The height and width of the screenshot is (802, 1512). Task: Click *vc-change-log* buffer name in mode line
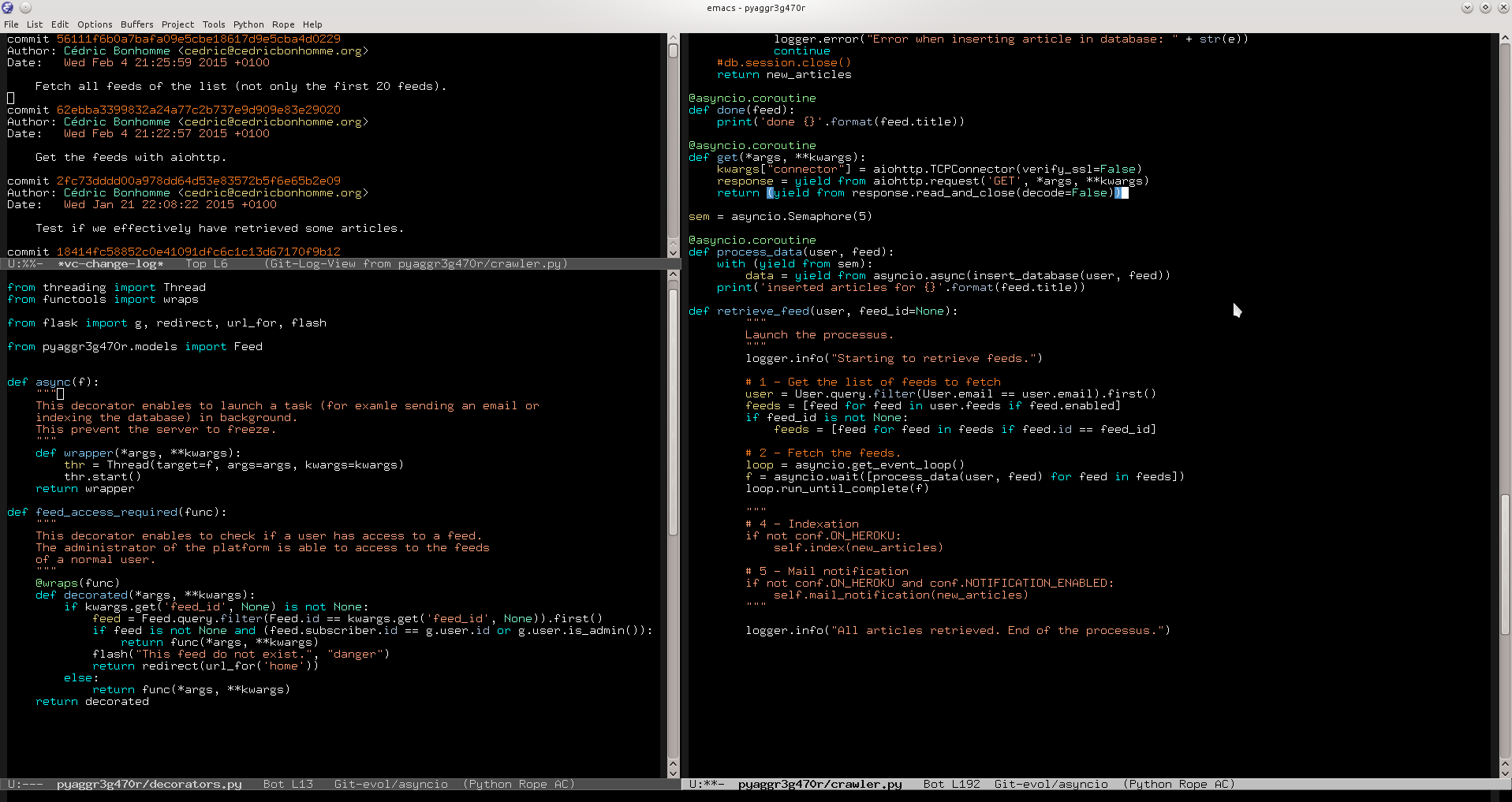point(110,264)
